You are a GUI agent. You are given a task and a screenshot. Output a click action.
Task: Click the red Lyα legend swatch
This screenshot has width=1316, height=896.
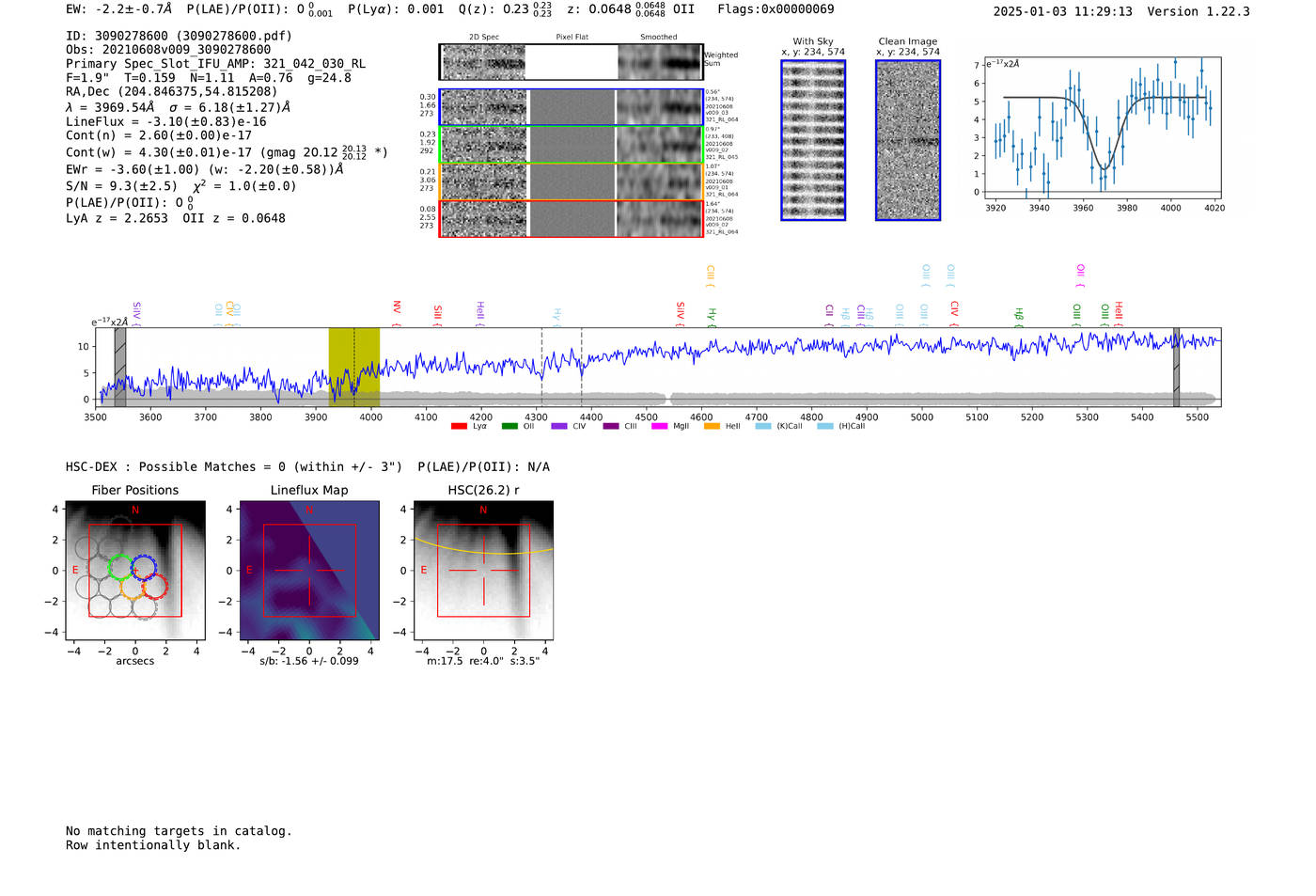459,427
